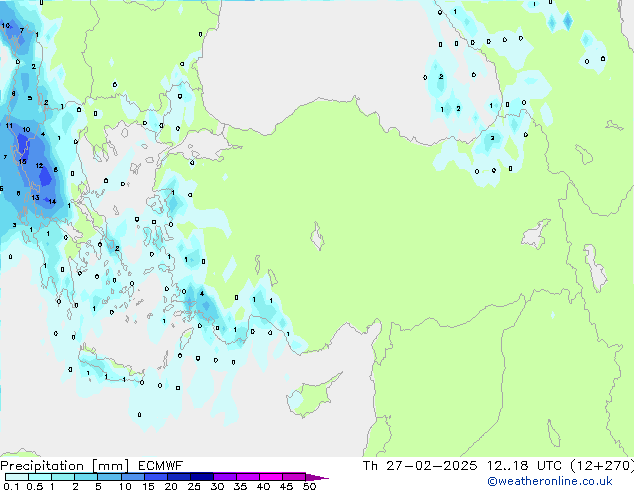Select the 30–35 mm purple legend swatch
634x490 pixels.
click(x=224, y=477)
